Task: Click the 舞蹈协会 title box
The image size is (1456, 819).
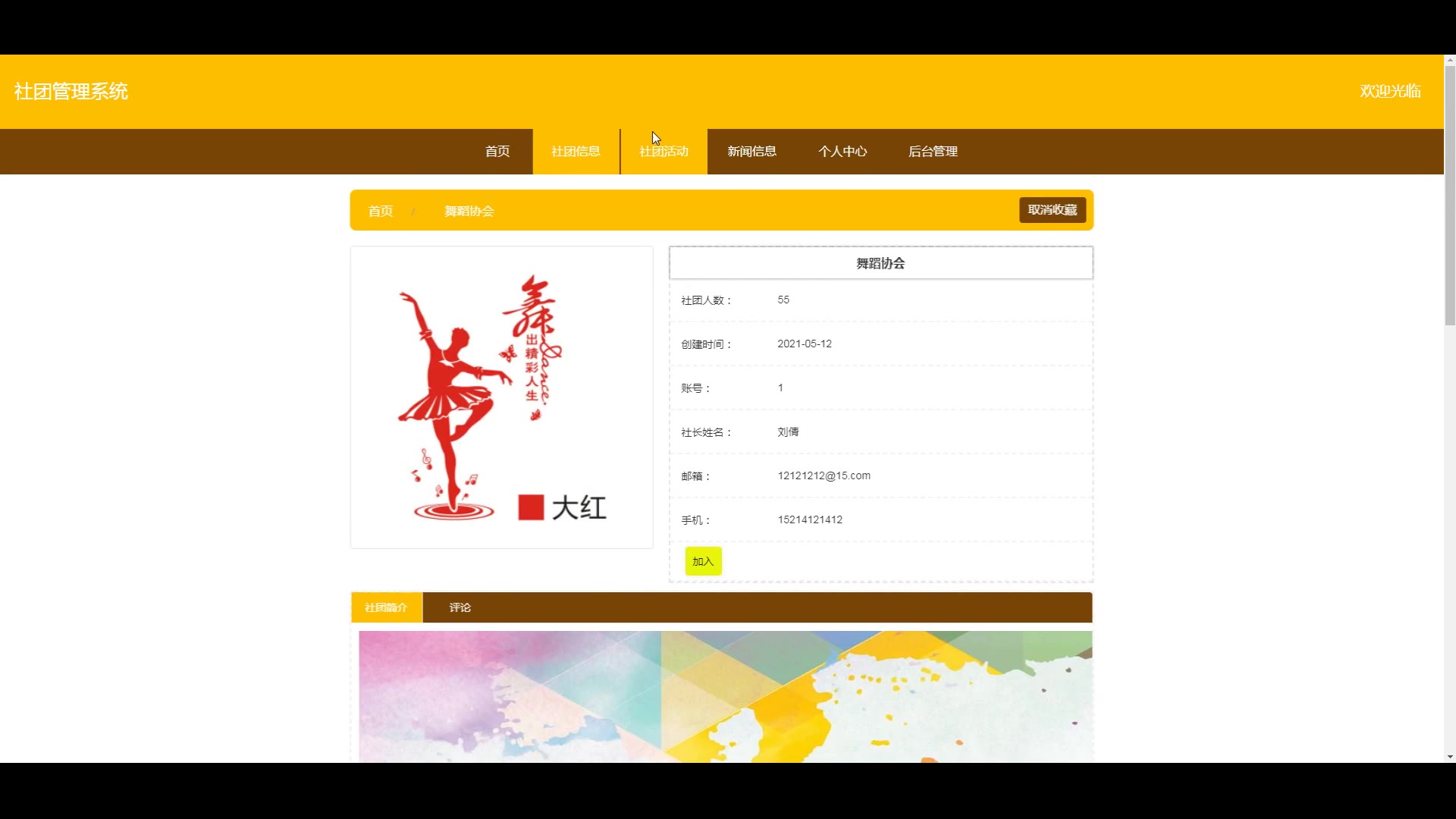Action: [880, 263]
